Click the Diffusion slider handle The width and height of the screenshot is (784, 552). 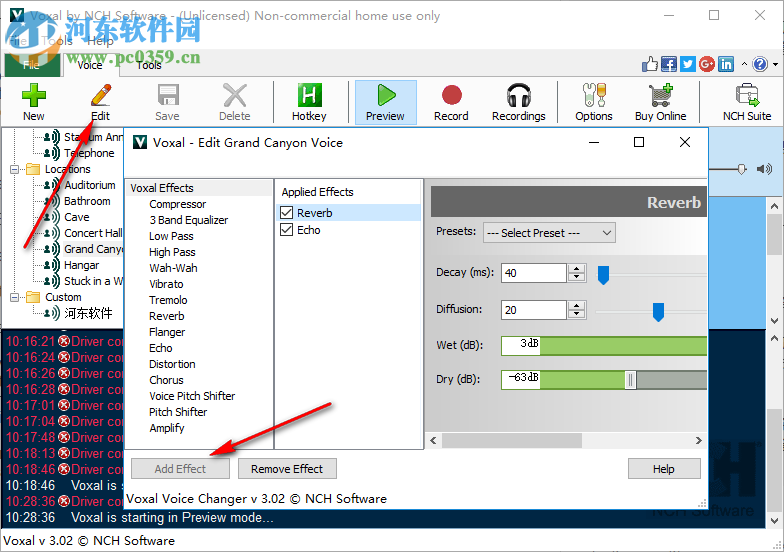(x=658, y=312)
